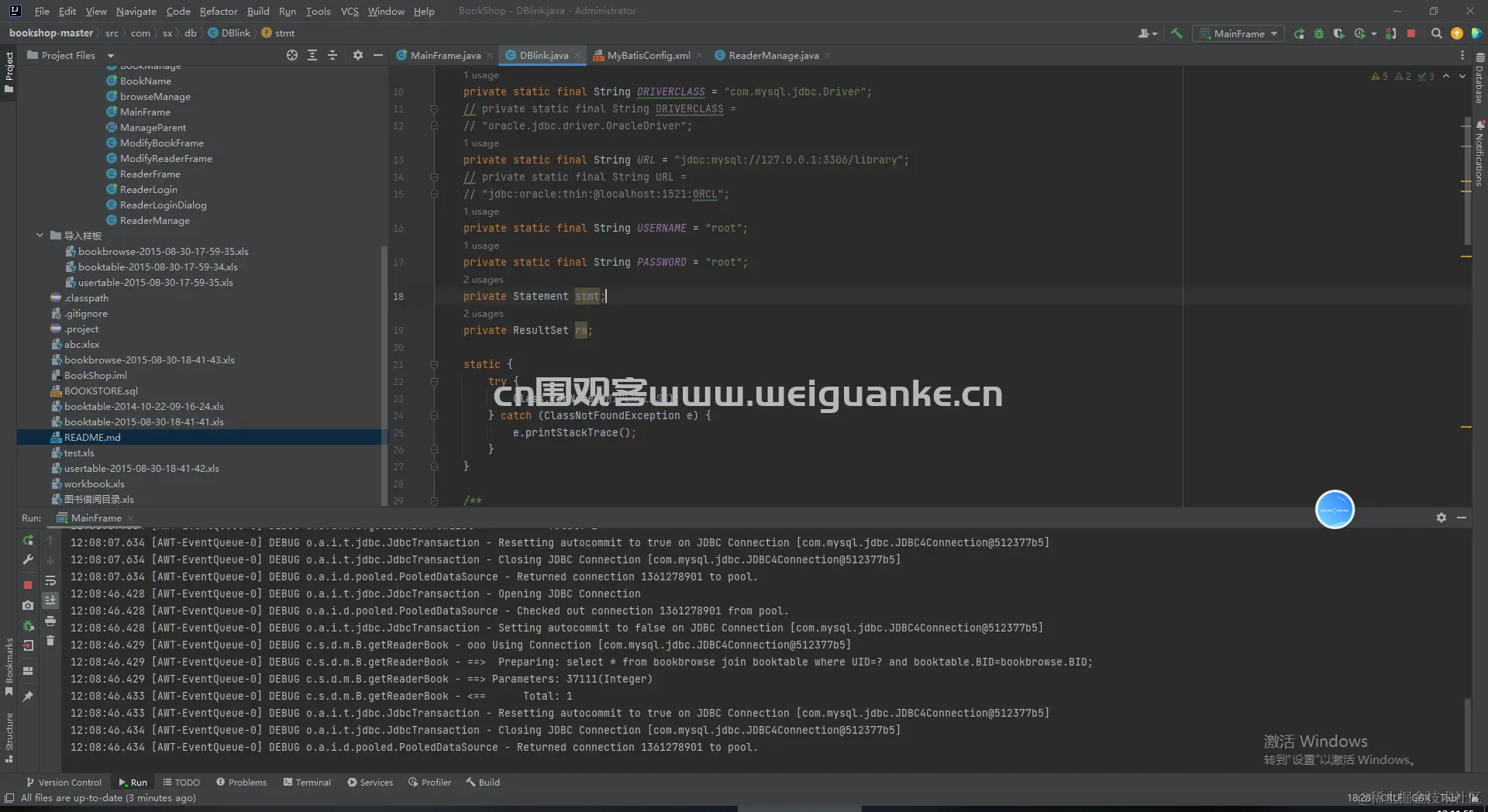Toggle soft-wrap in console
Viewport: 1488px width, 812px height.
50,580
